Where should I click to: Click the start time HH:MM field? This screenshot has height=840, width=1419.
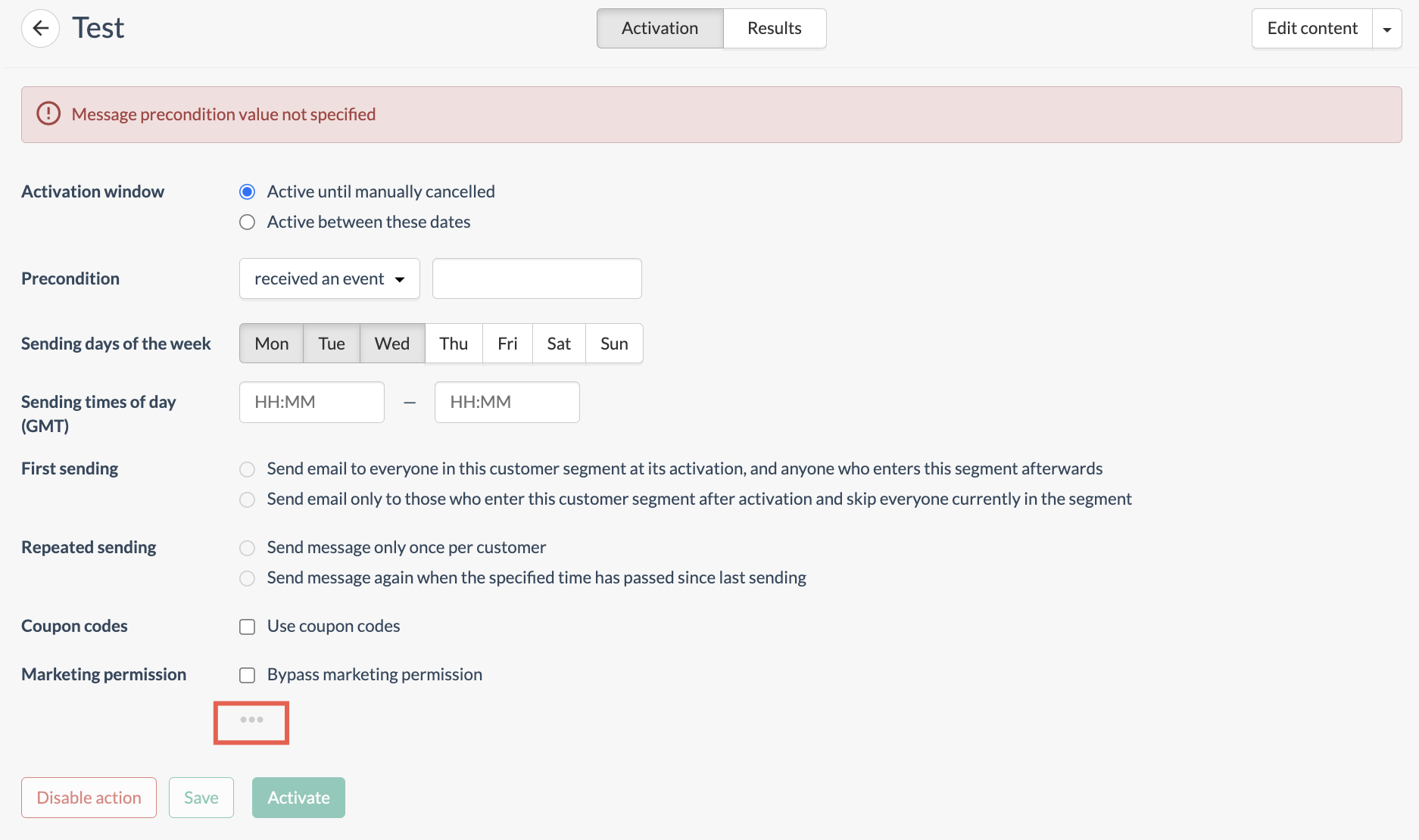pyautogui.click(x=312, y=402)
